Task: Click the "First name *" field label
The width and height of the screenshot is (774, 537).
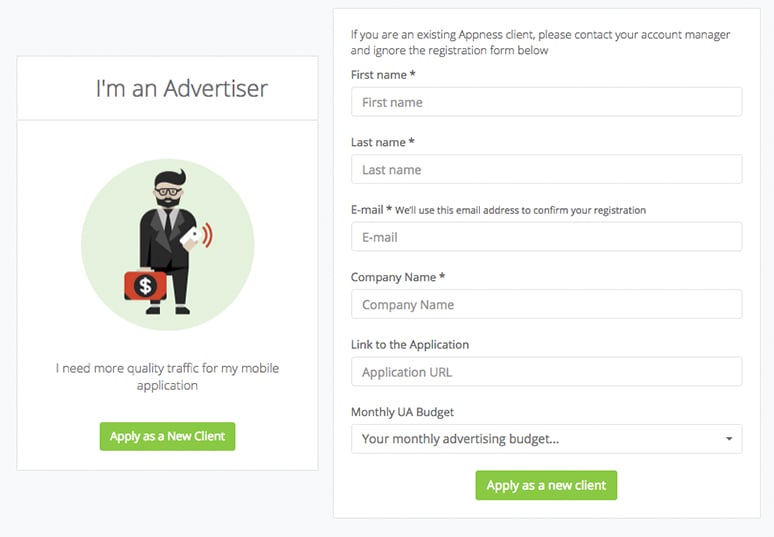Action: 383,75
